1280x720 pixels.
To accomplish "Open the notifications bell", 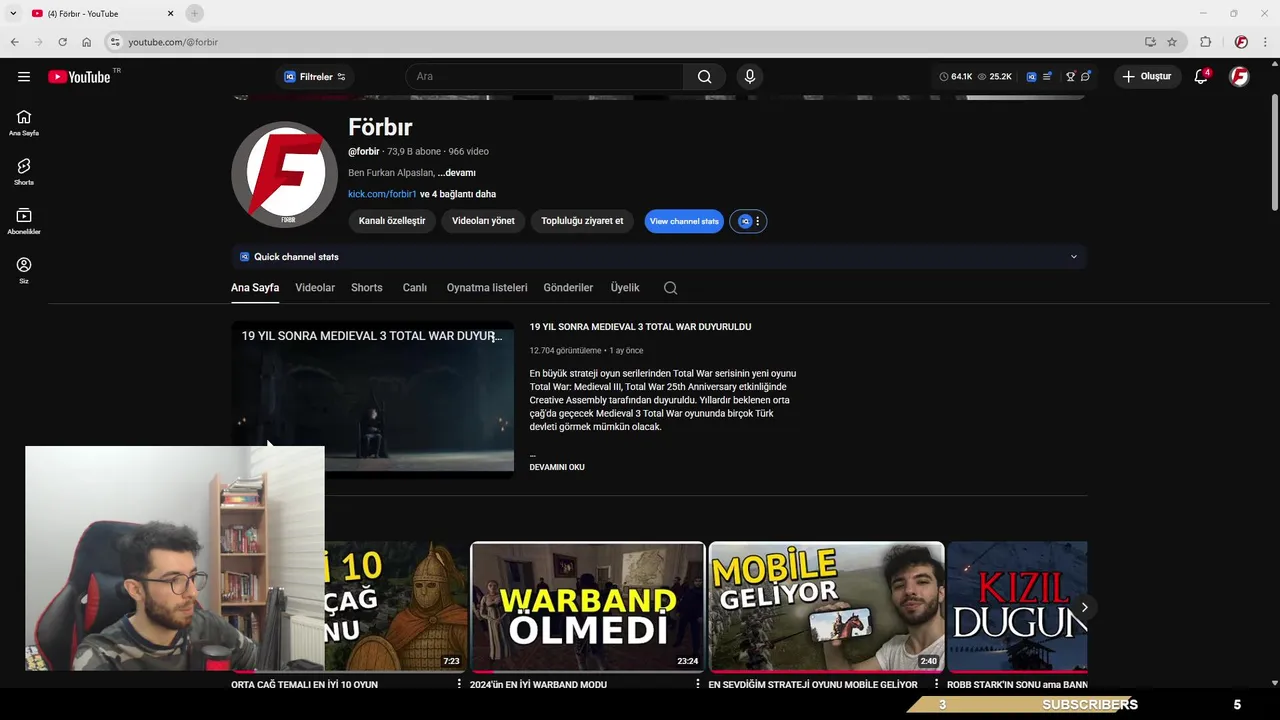I will pos(1202,77).
